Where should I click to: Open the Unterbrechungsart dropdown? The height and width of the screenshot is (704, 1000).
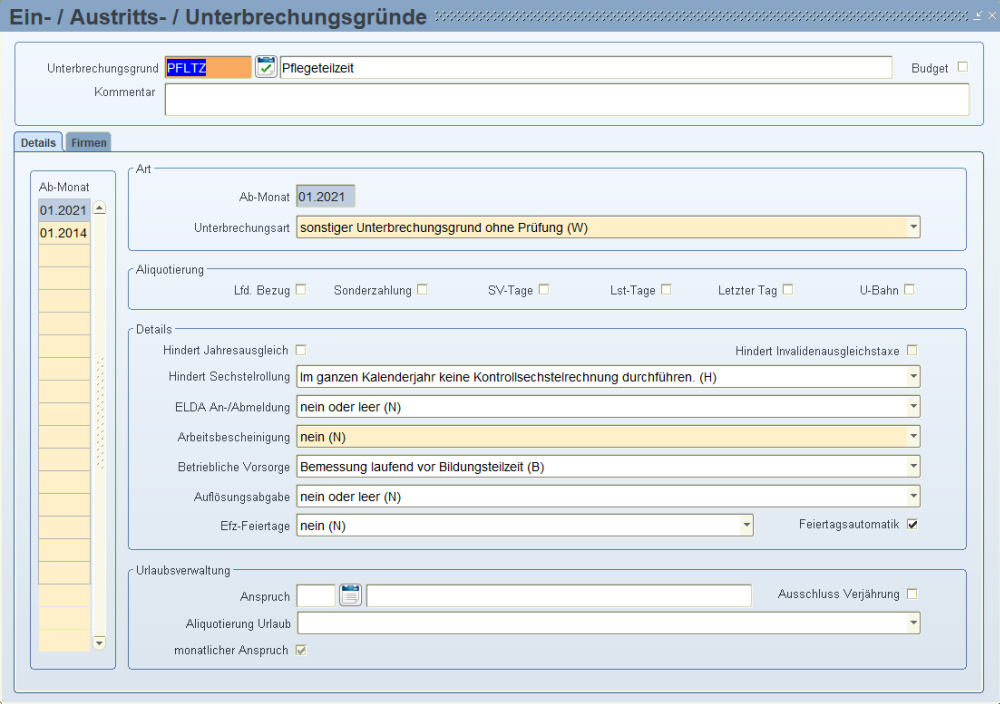pyautogui.click(x=913, y=228)
